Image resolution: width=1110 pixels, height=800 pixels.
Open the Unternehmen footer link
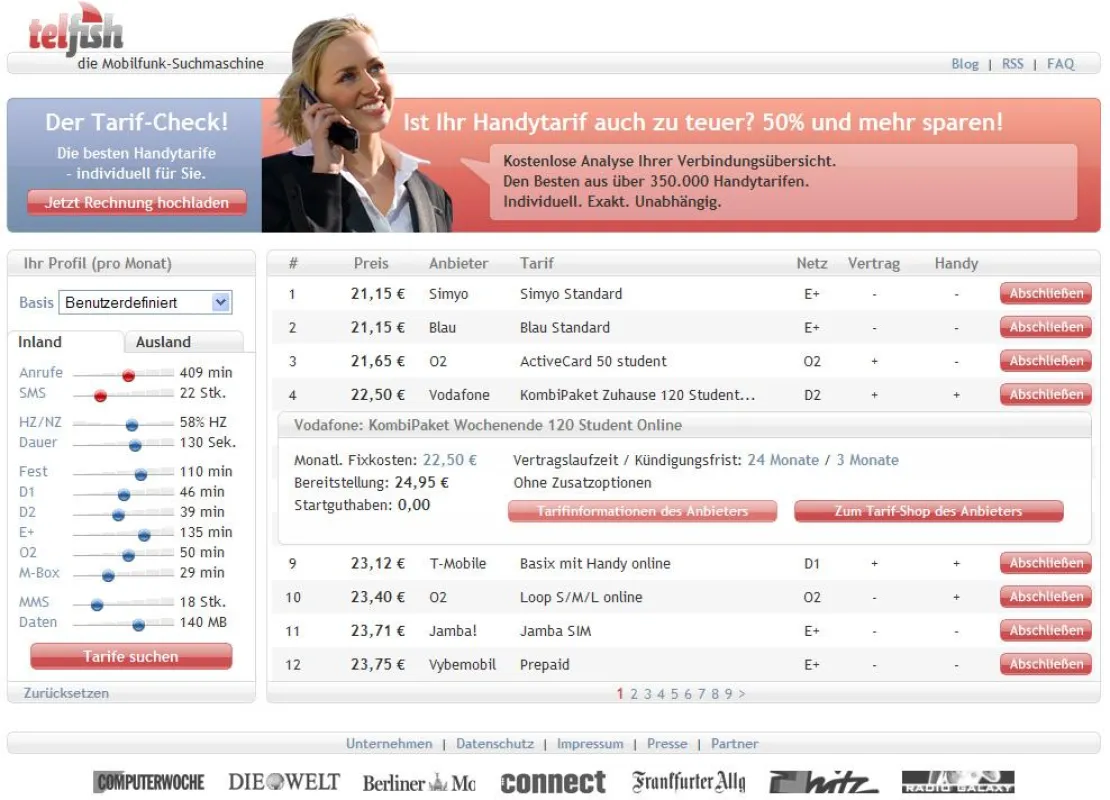389,743
